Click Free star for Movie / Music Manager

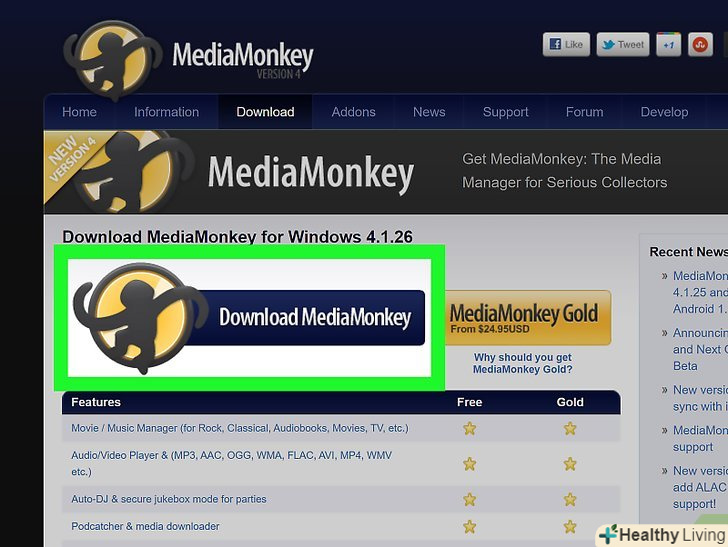tap(469, 428)
